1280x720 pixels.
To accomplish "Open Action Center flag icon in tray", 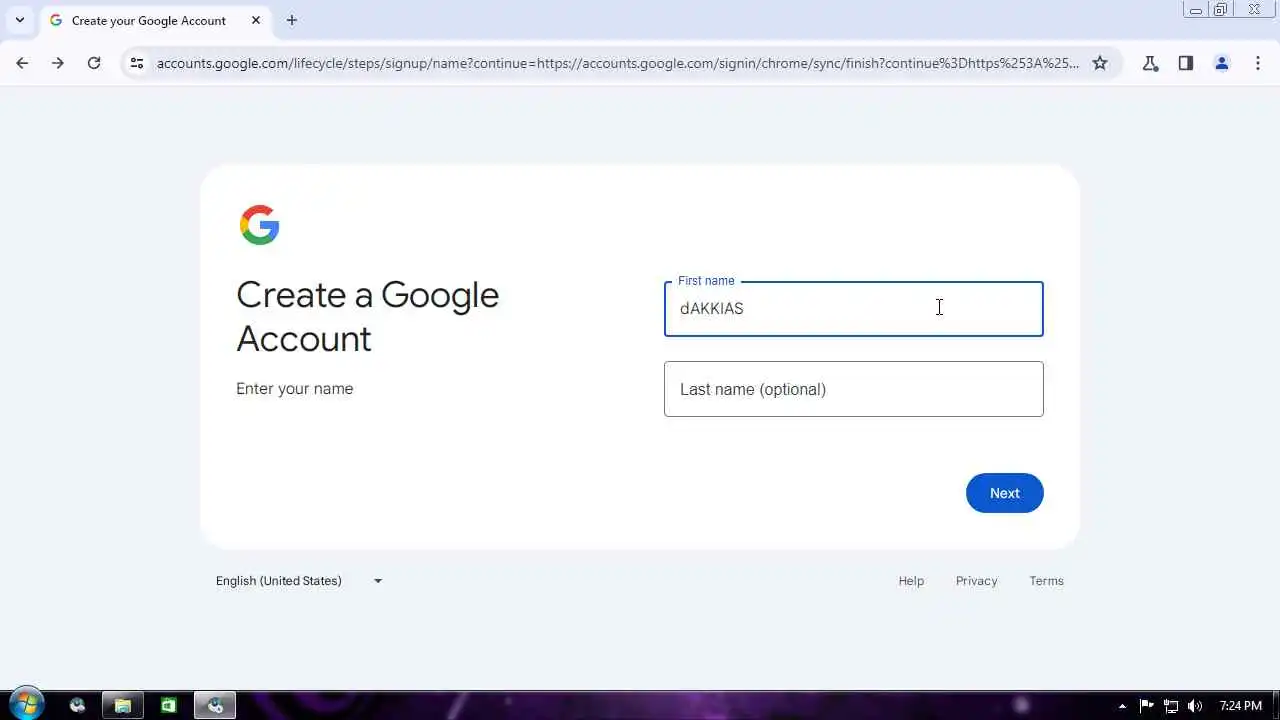I will tap(1147, 706).
